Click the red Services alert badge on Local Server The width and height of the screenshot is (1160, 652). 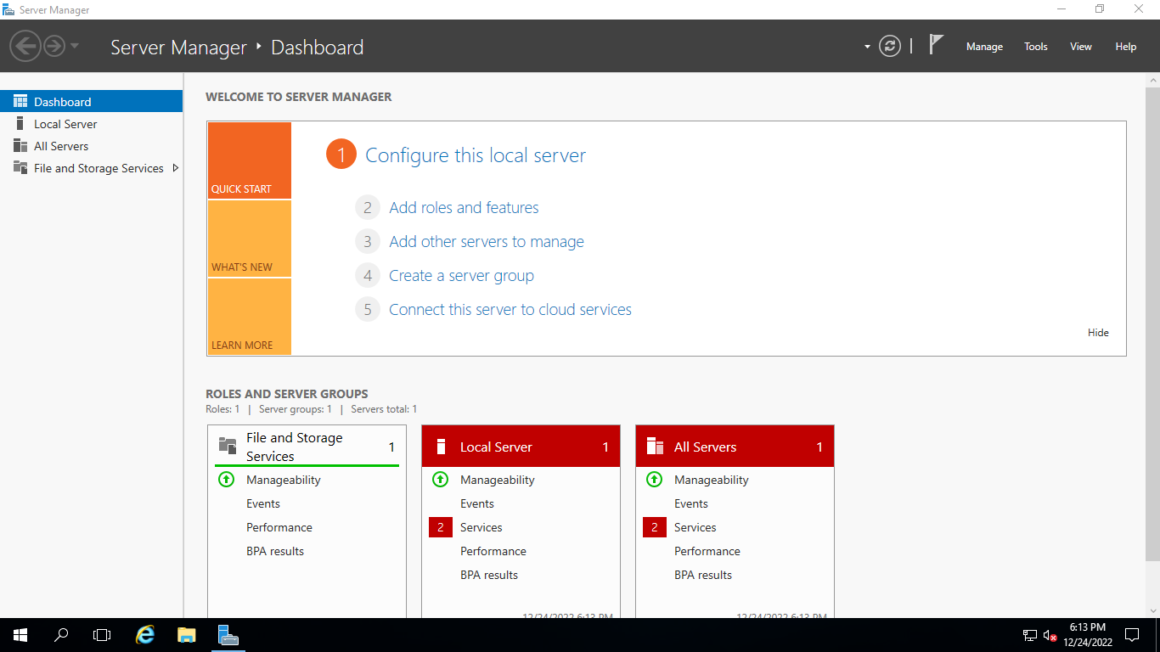(x=440, y=527)
